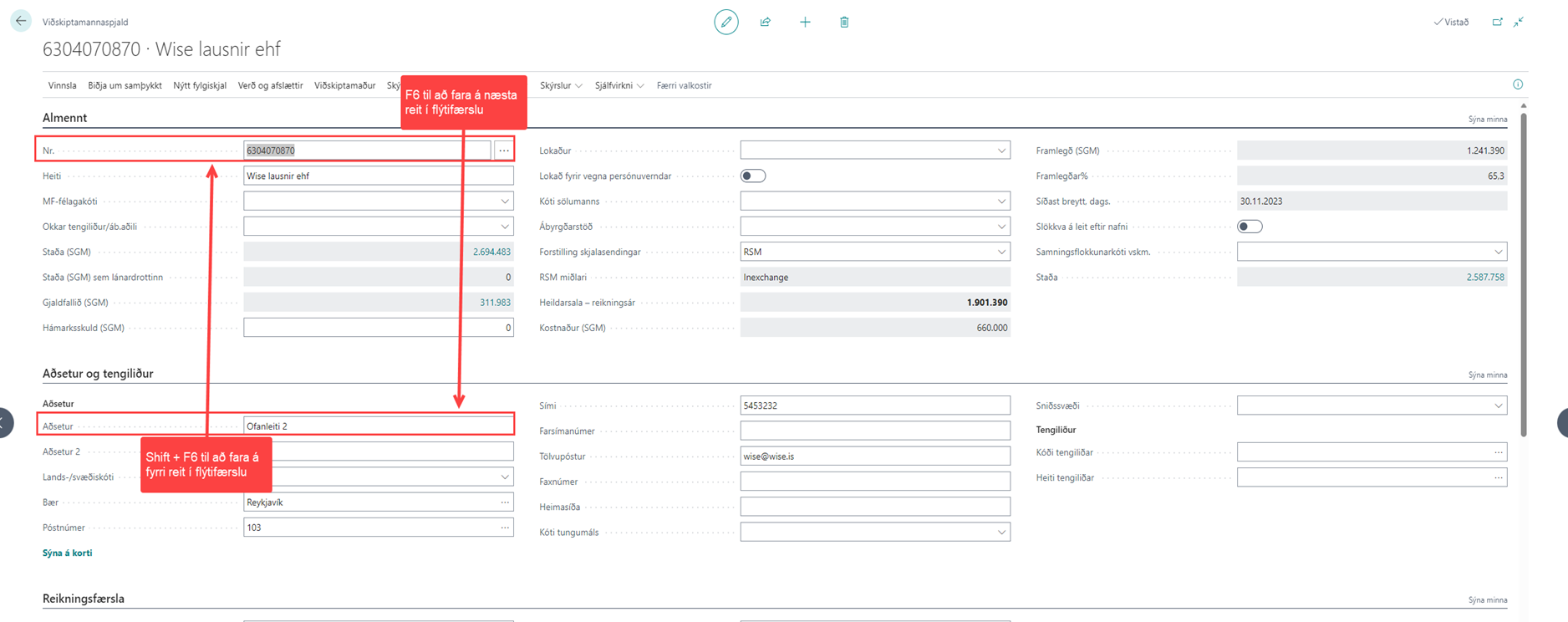Click the pencil edit icon

click(x=725, y=22)
